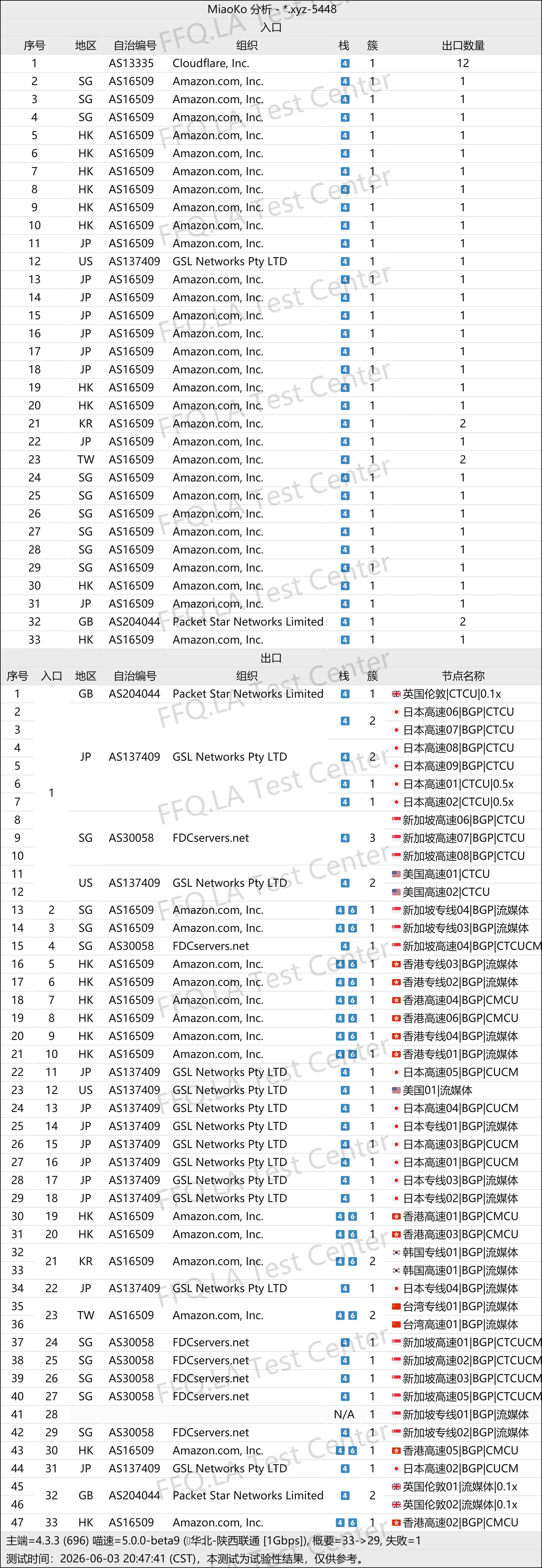This screenshot has width=542, height=1568.
Task: Click node name '日本高速08|BGP|CTCU'
Action: coord(459,748)
